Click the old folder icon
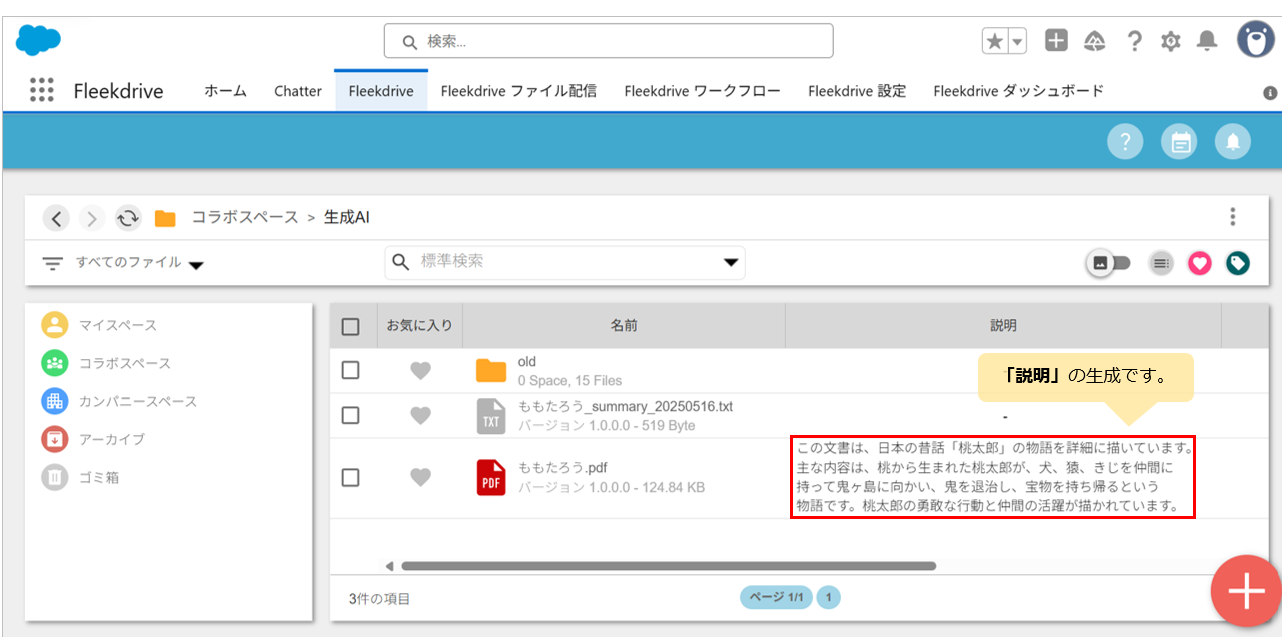1282x637 pixels. [491, 370]
